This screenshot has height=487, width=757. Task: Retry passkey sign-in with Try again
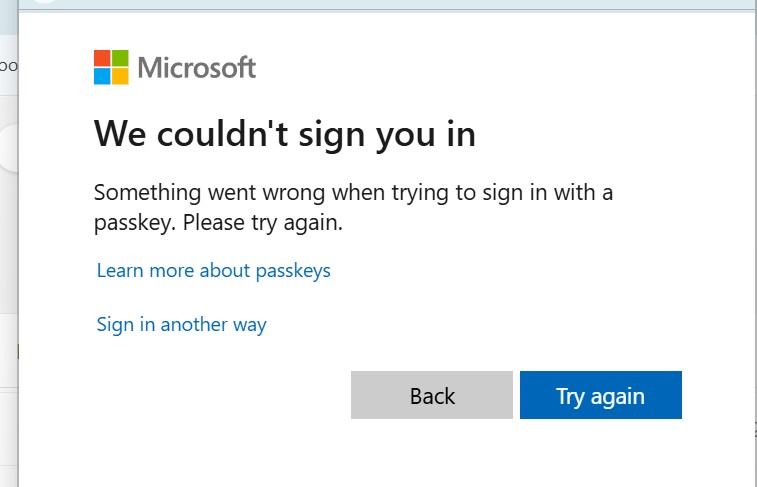click(x=601, y=395)
